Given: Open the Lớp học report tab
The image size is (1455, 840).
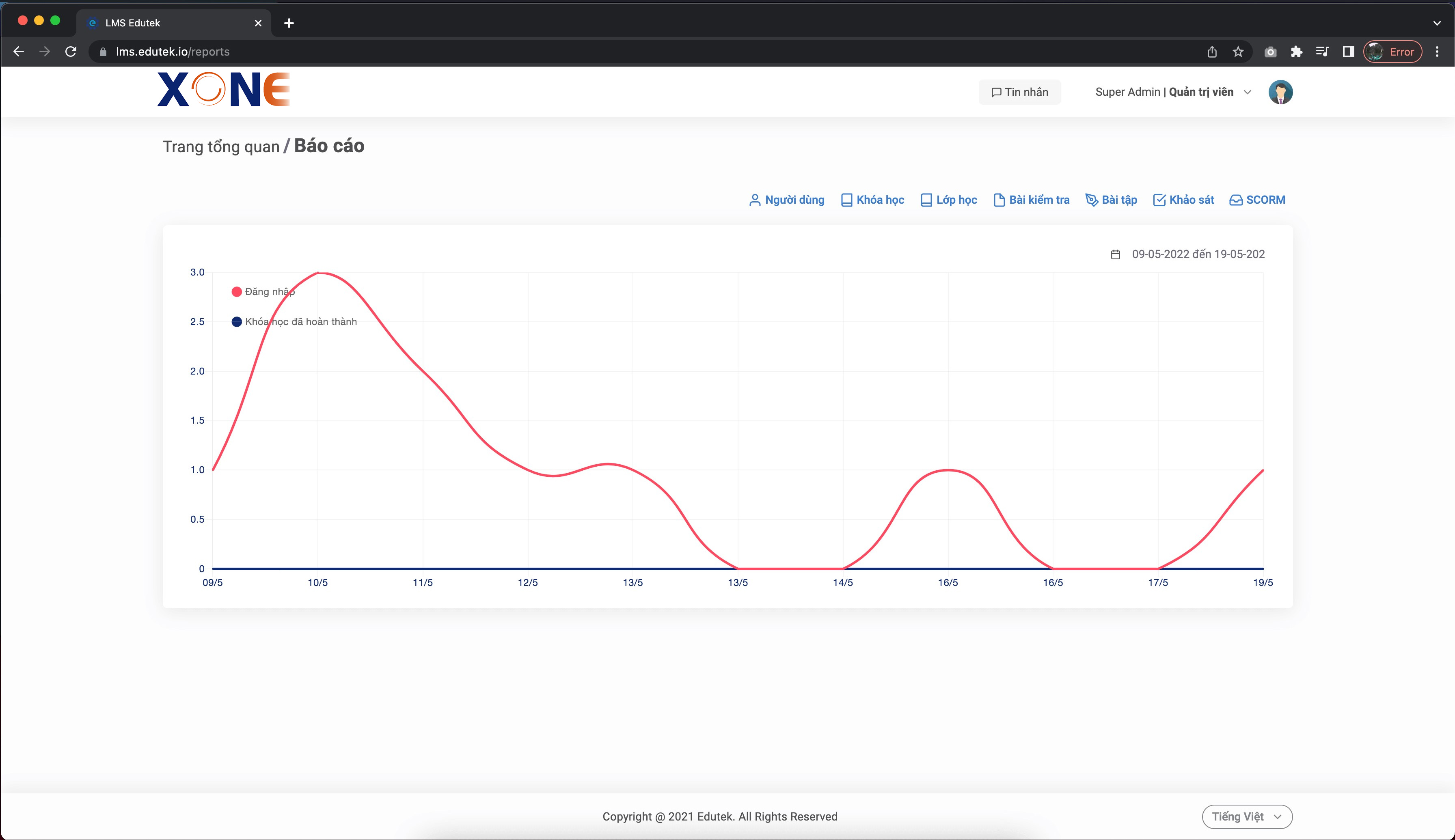Looking at the screenshot, I should [948, 200].
